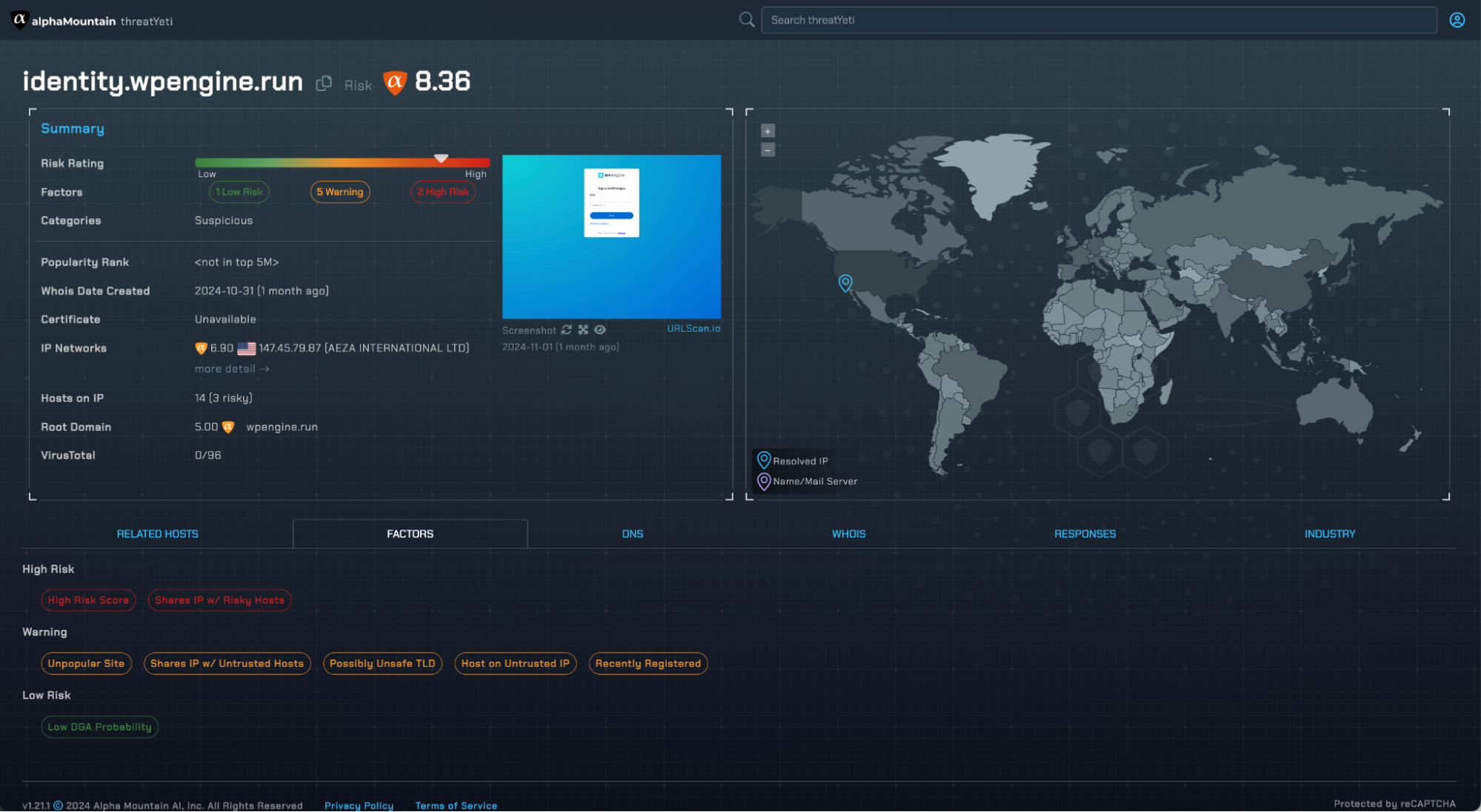Zoom in on the world map
Viewport: 1481px width, 812px height.
[768, 131]
